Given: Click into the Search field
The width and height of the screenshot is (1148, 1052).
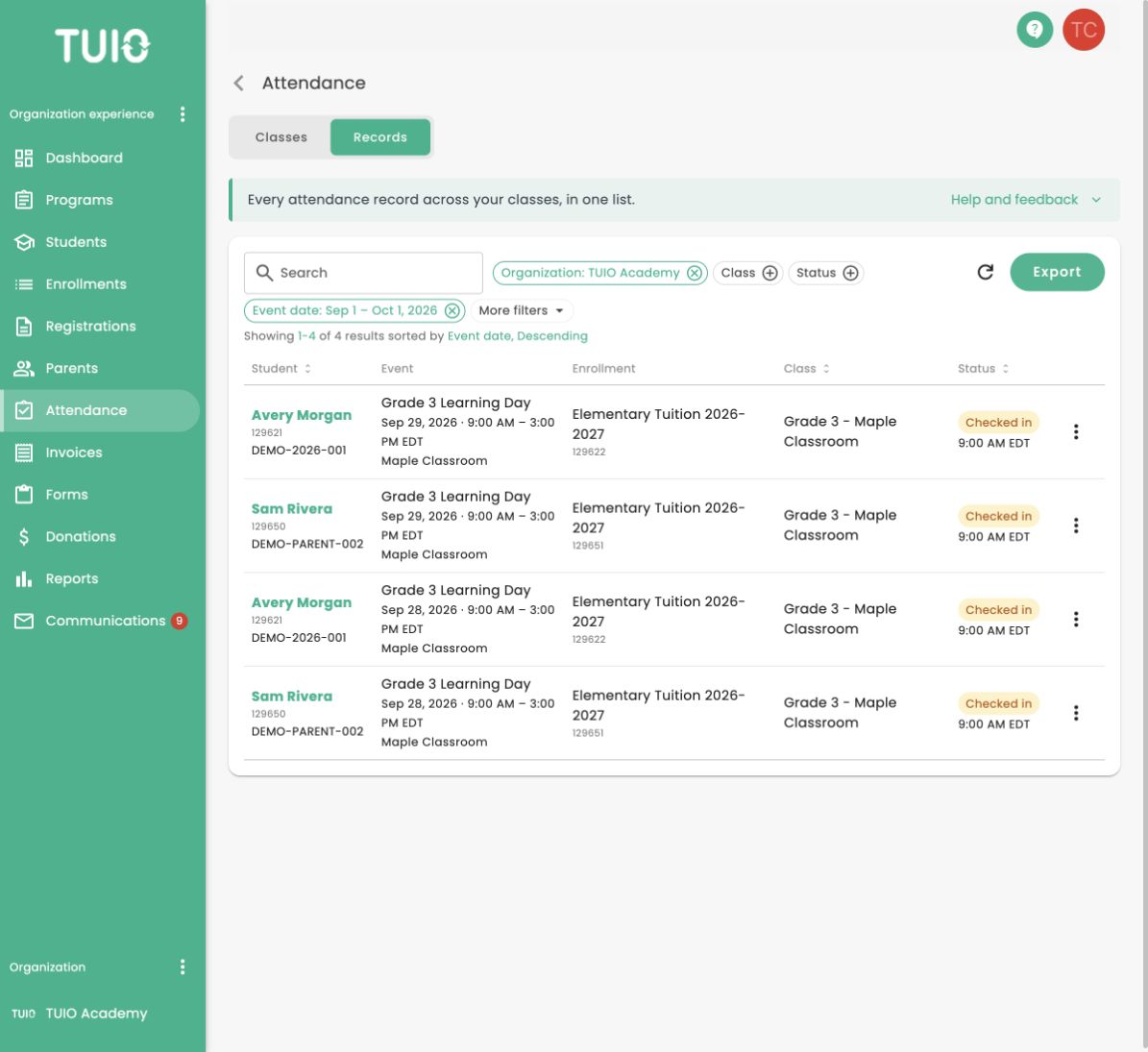Looking at the screenshot, I should click(363, 273).
